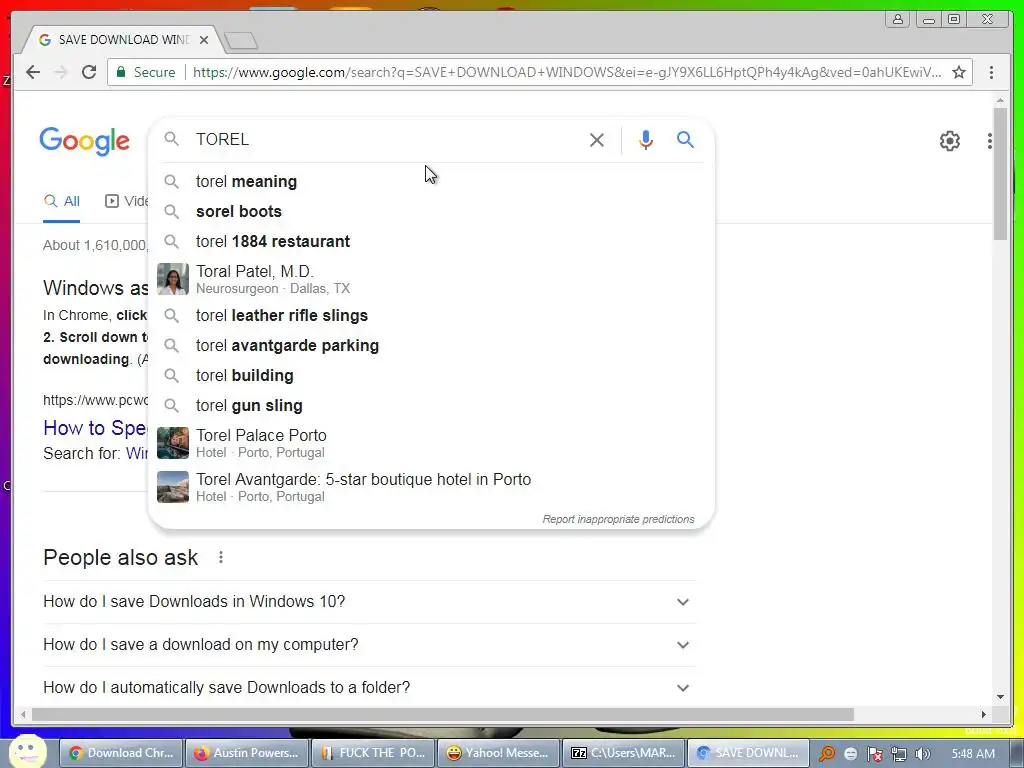Image resolution: width=1024 pixels, height=768 pixels.
Task: Choose suggestion torel avantgarde parking
Action: [x=432, y=345]
